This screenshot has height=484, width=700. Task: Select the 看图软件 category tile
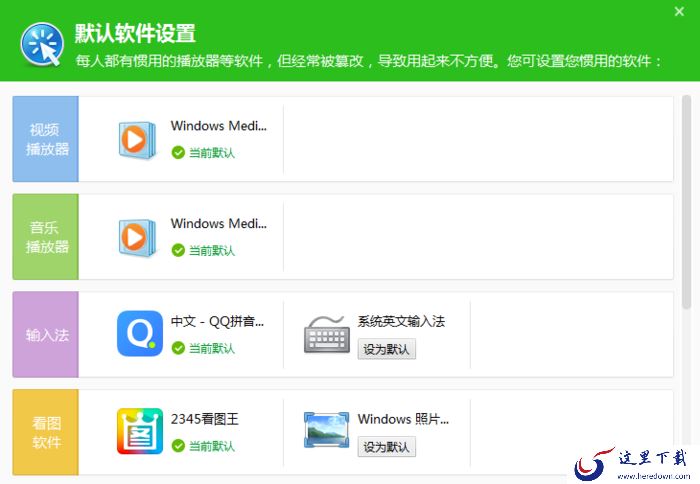coord(46,432)
